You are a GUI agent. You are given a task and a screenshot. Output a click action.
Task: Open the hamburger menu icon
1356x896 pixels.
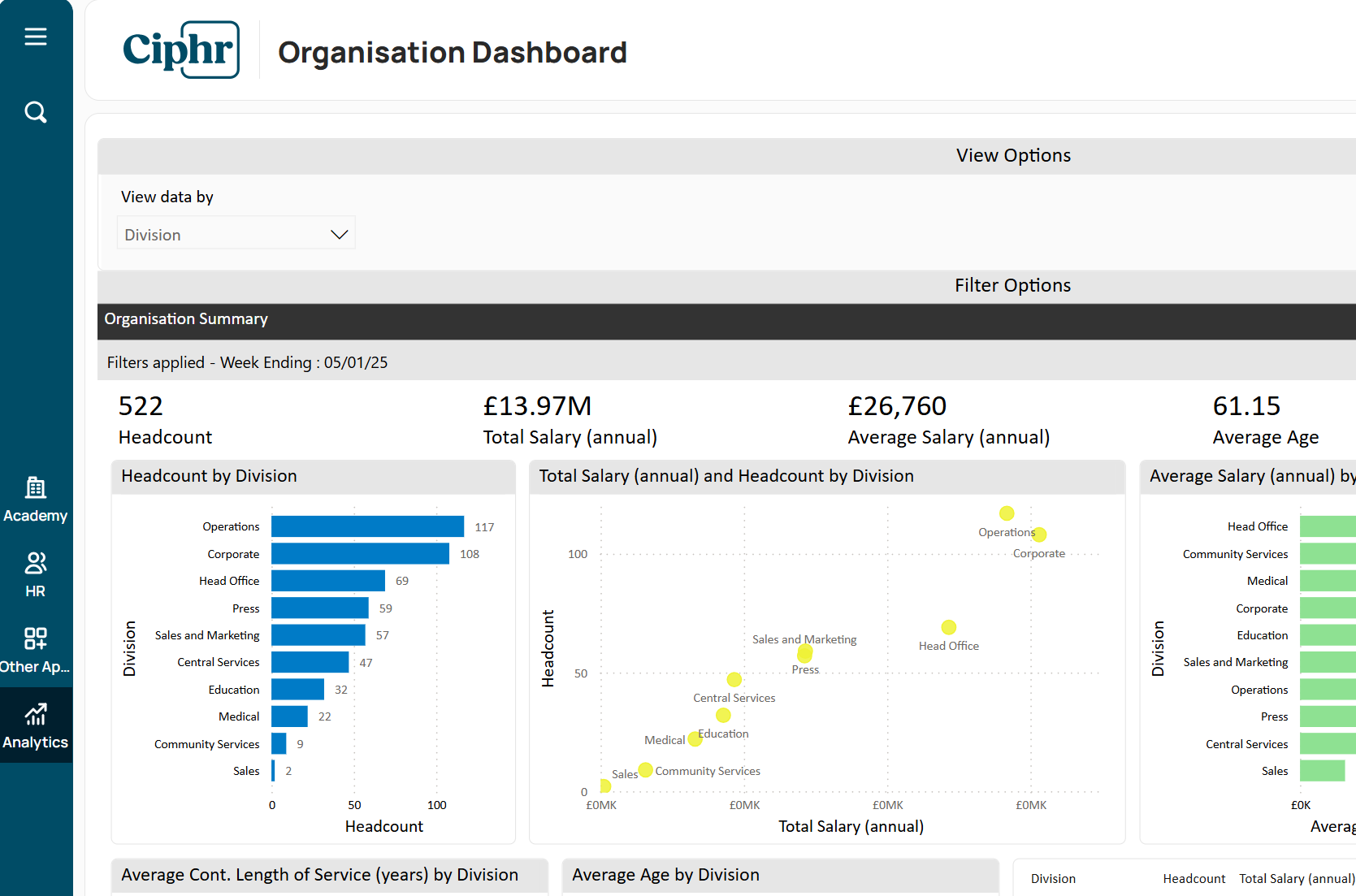(x=36, y=37)
